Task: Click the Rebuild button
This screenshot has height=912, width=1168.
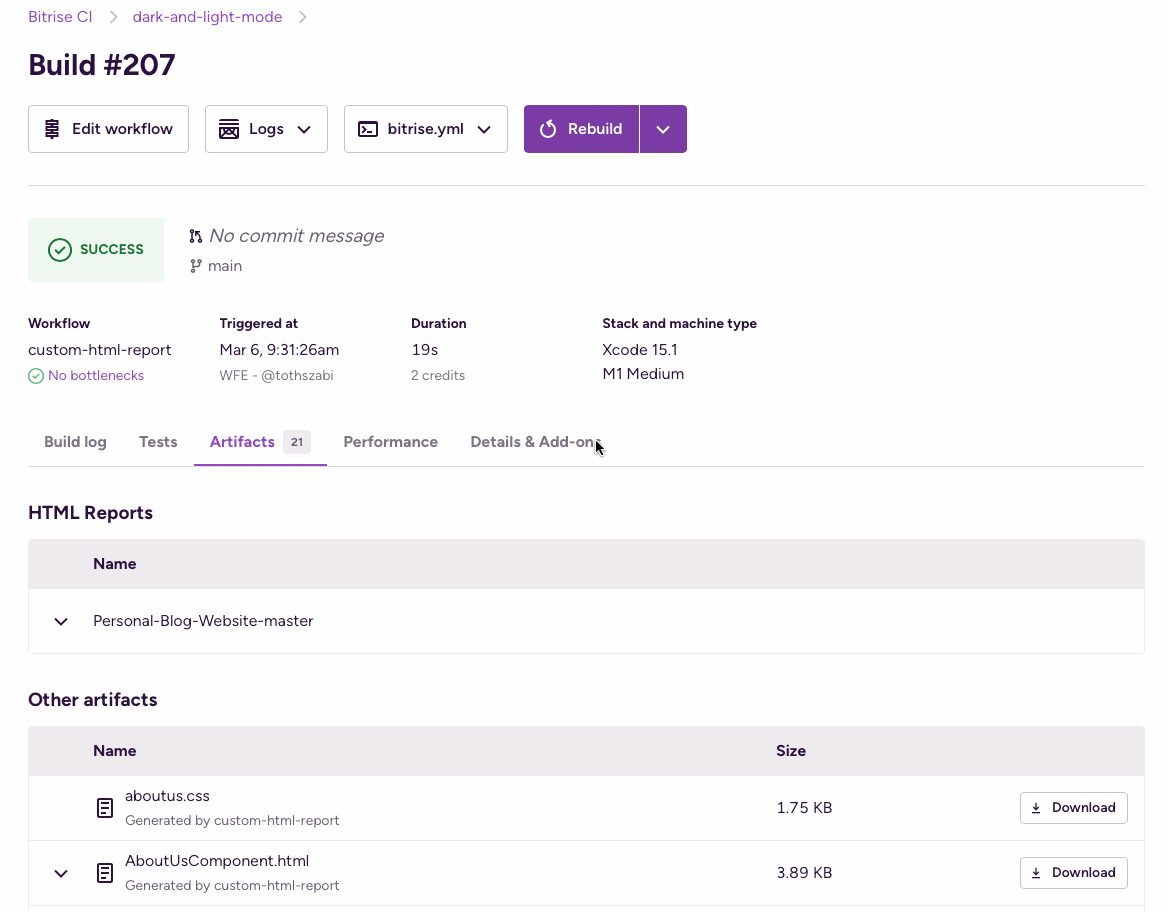Action: (581, 129)
